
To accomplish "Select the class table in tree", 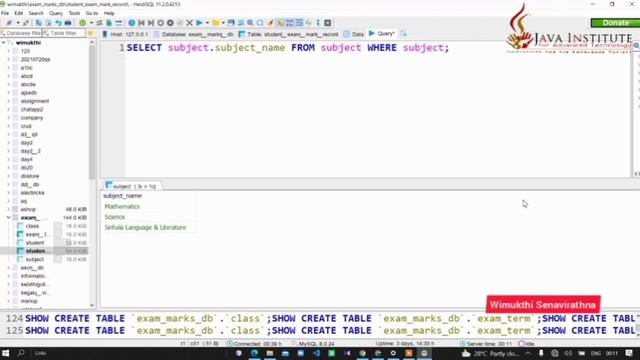I will [x=32, y=226].
